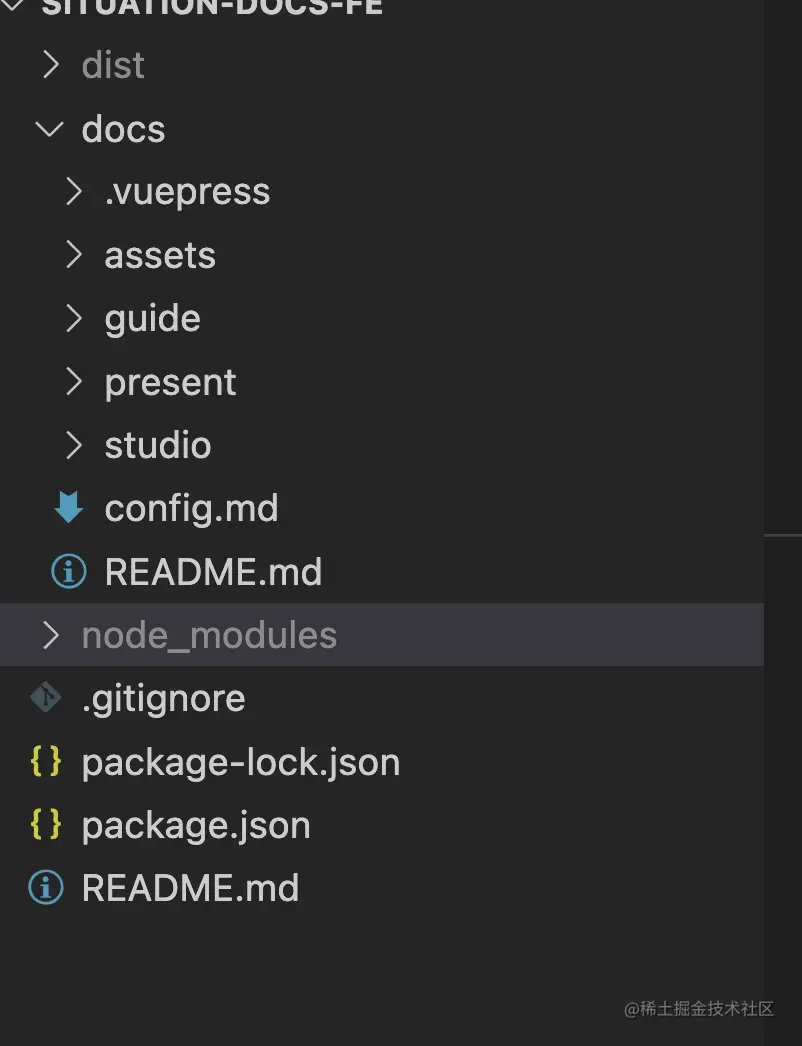The image size is (802, 1046).
Task: Click the braces icon beside package-lock.json
Action: pyautogui.click(x=46, y=762)
